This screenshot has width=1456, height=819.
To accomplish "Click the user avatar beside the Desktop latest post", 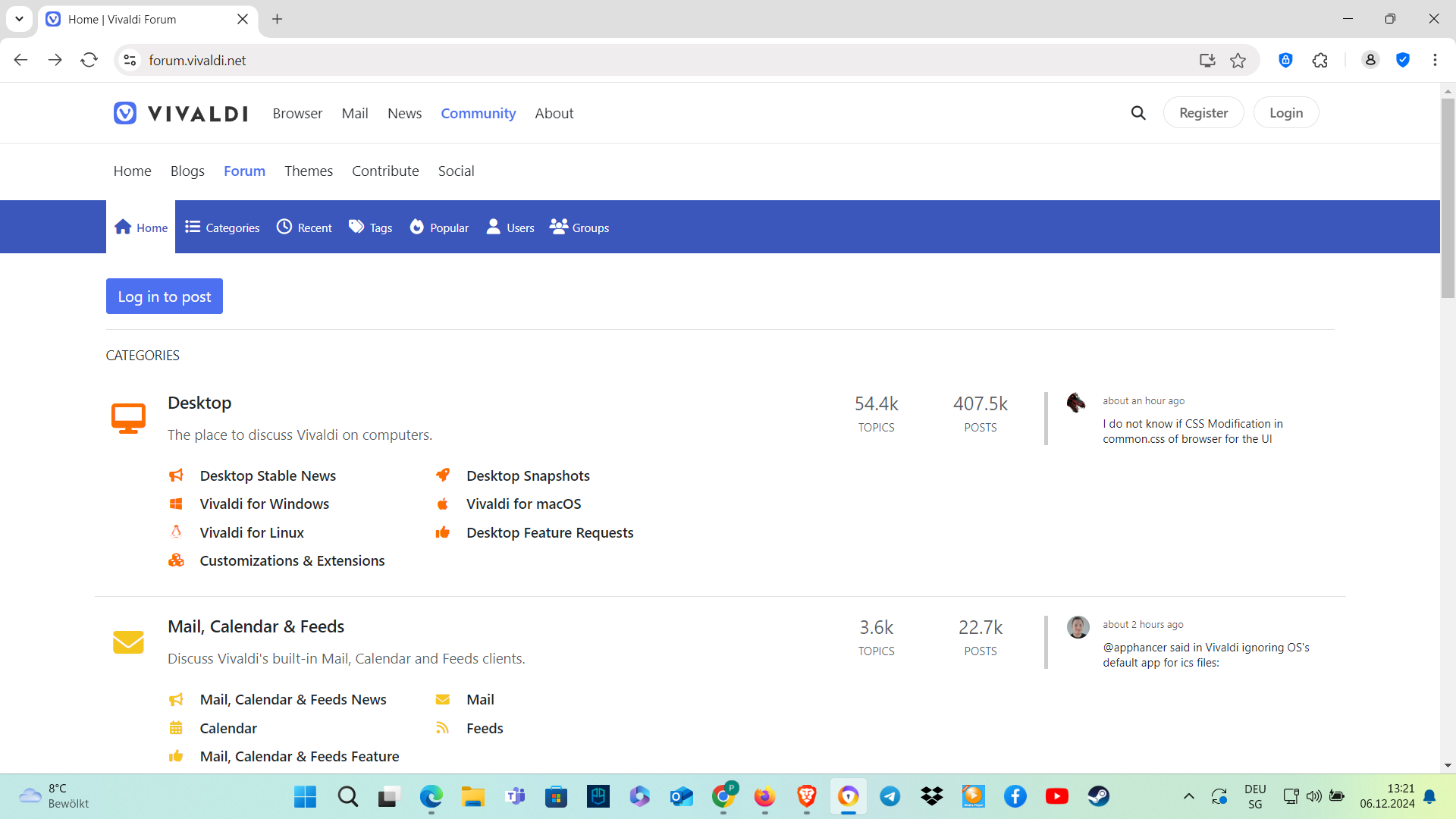I will pos(1076,402).
